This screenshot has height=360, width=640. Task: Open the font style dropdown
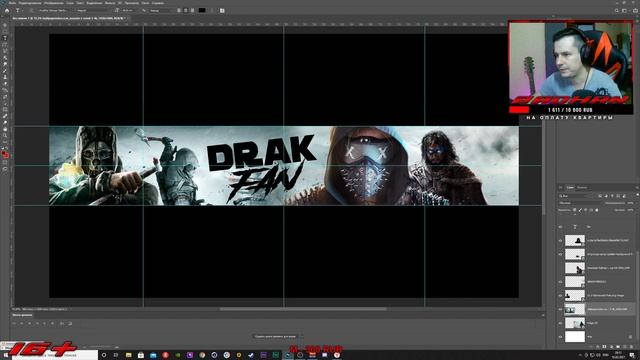(x=93, y=10)
